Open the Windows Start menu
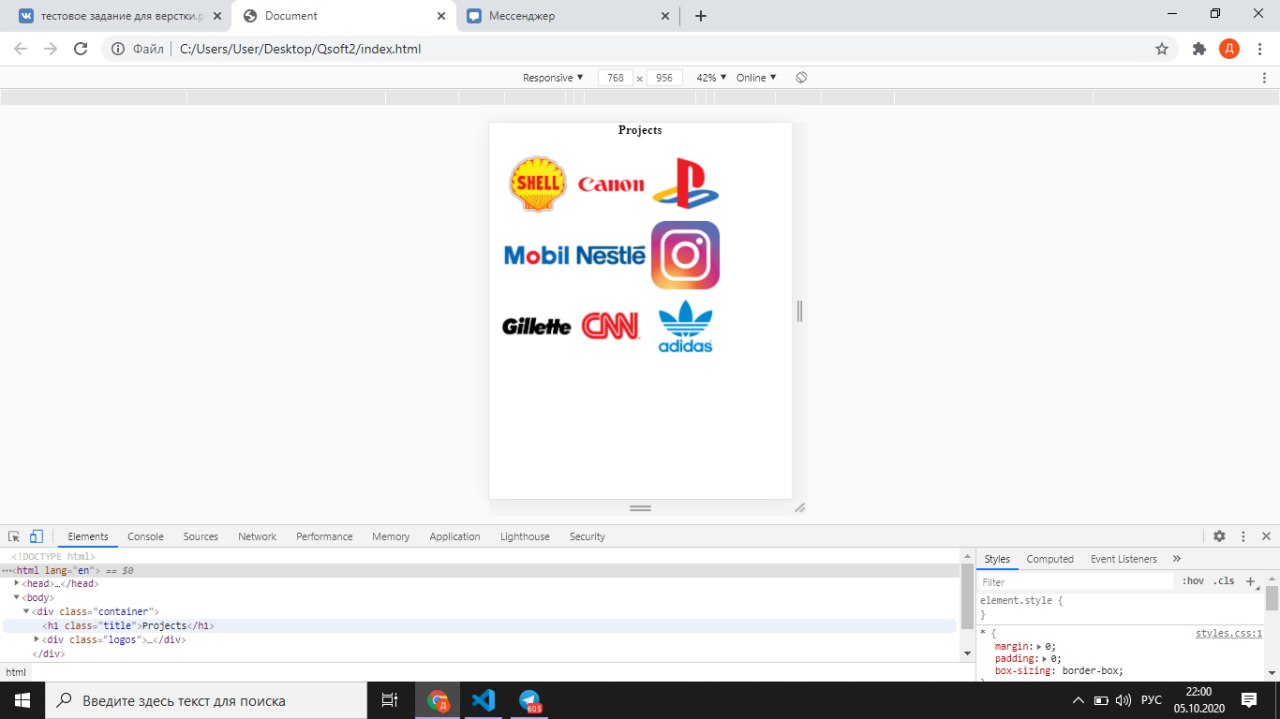This screenshot has height=719, width=1280. click(x=22, y=700)
